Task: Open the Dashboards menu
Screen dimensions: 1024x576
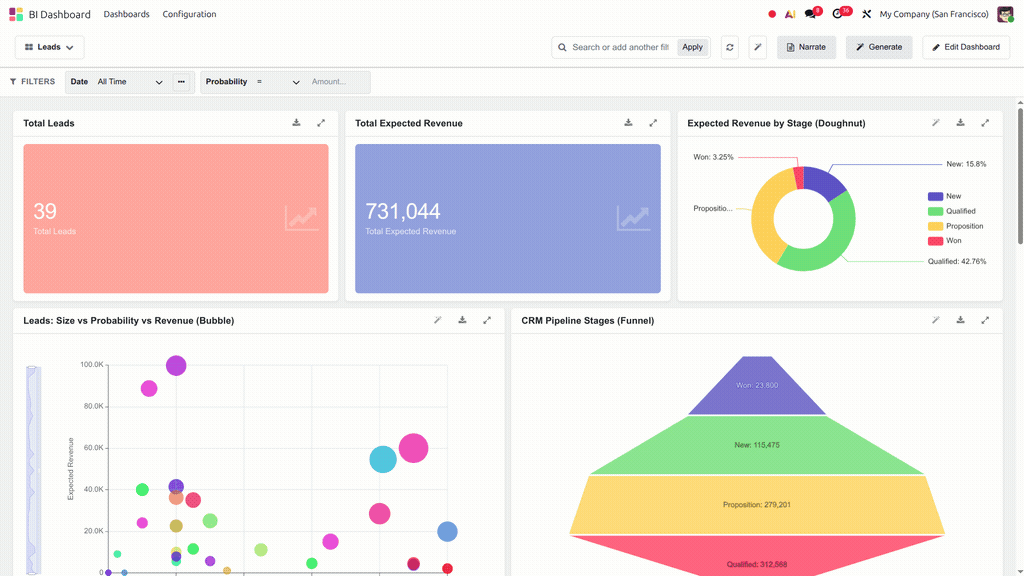Action: tap(126, 14)
